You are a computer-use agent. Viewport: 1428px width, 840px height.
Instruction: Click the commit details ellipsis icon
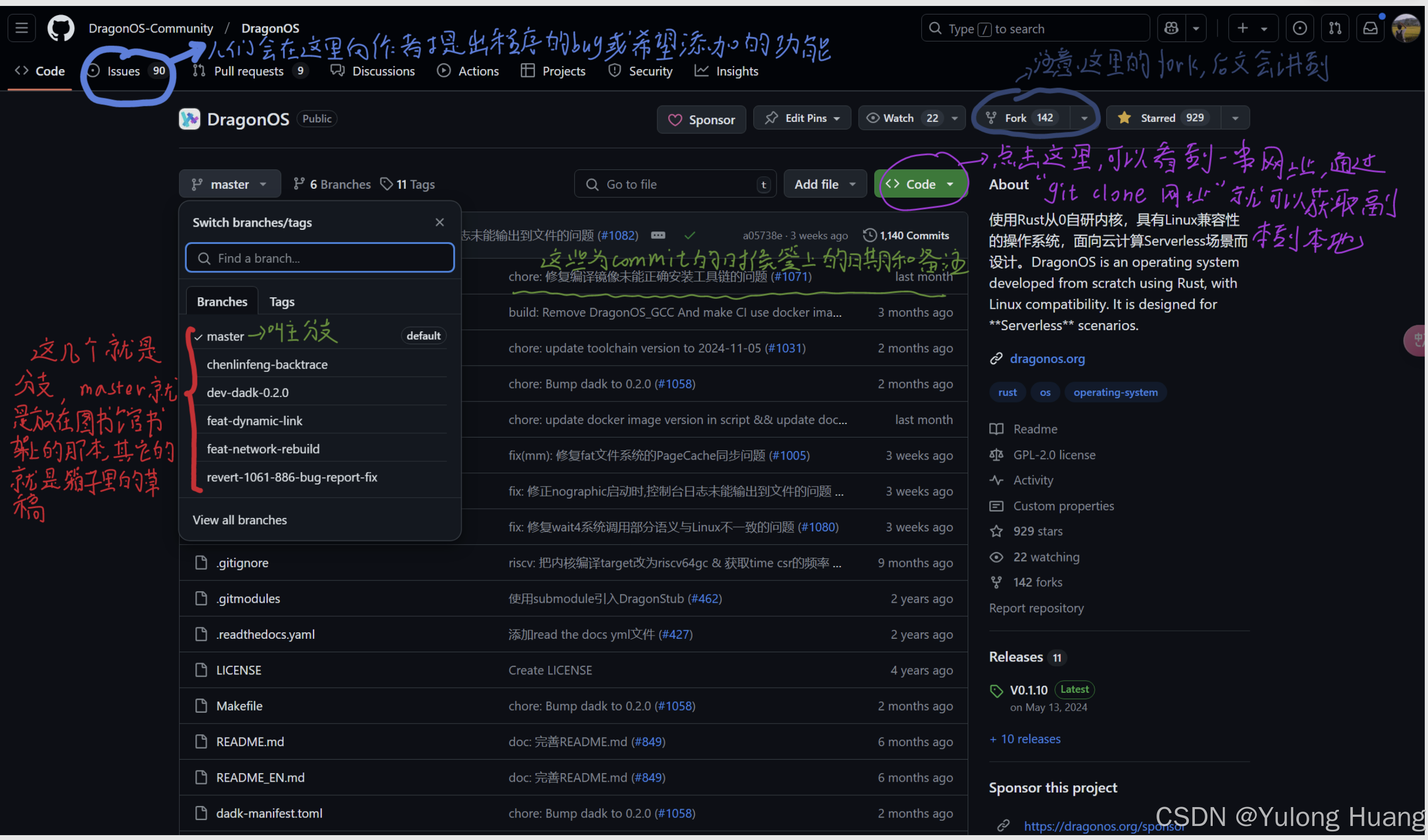click(658, 235)
